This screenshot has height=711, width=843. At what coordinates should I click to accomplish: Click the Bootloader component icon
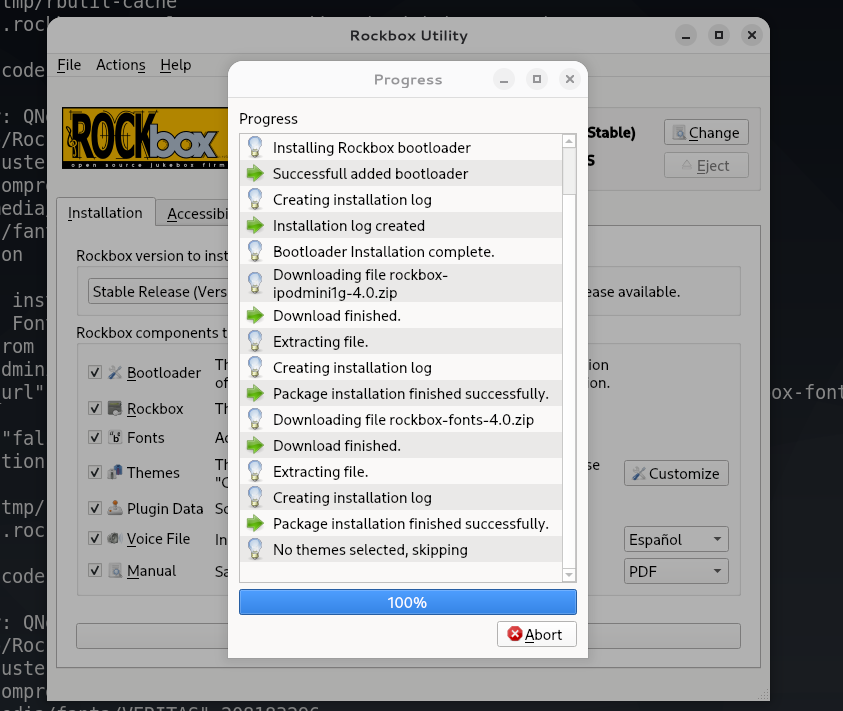point(115,373)
